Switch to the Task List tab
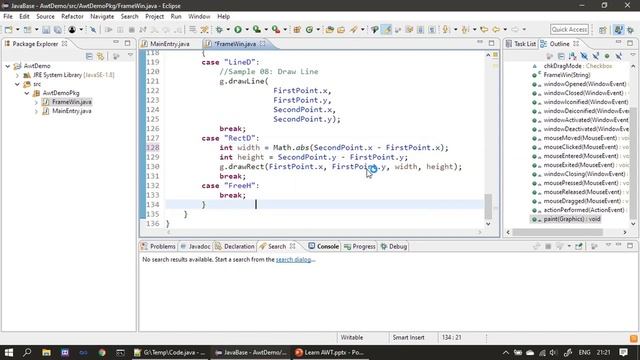 coord(521,44)
